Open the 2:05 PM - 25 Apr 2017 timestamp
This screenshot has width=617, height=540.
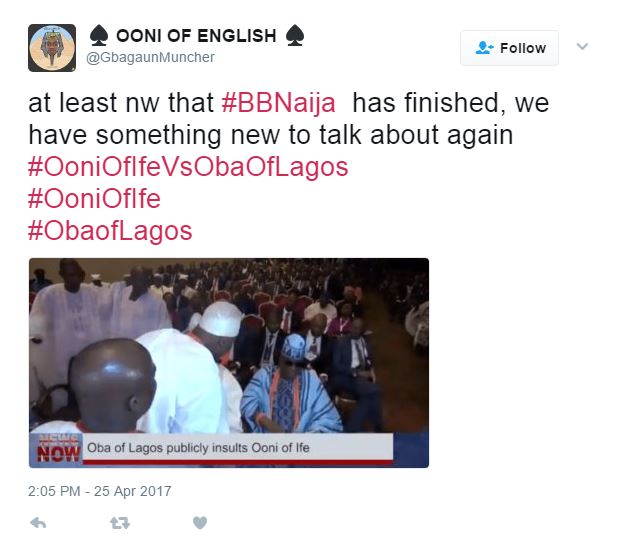(100, 491)
